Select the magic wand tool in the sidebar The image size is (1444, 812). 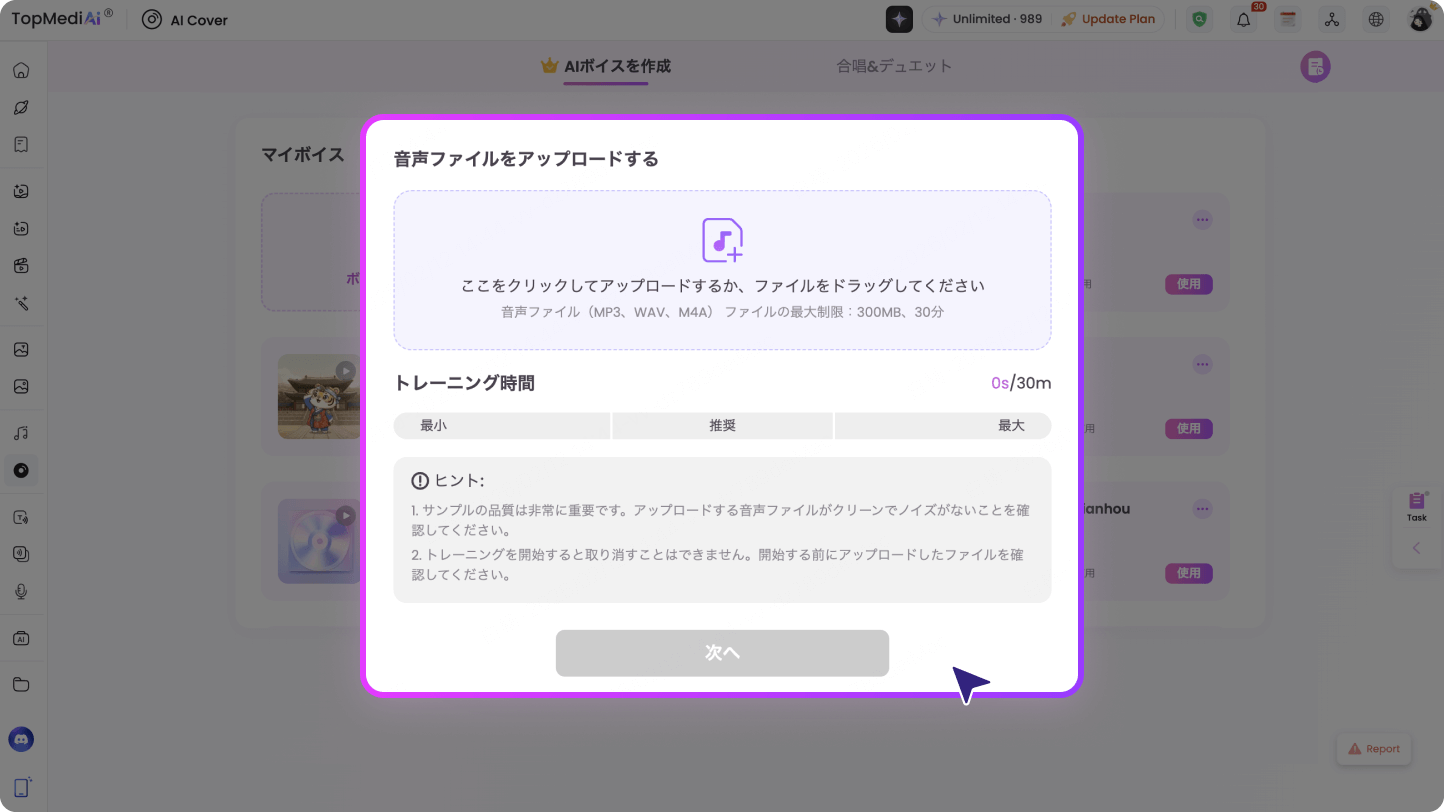click(x=21, y=302)
